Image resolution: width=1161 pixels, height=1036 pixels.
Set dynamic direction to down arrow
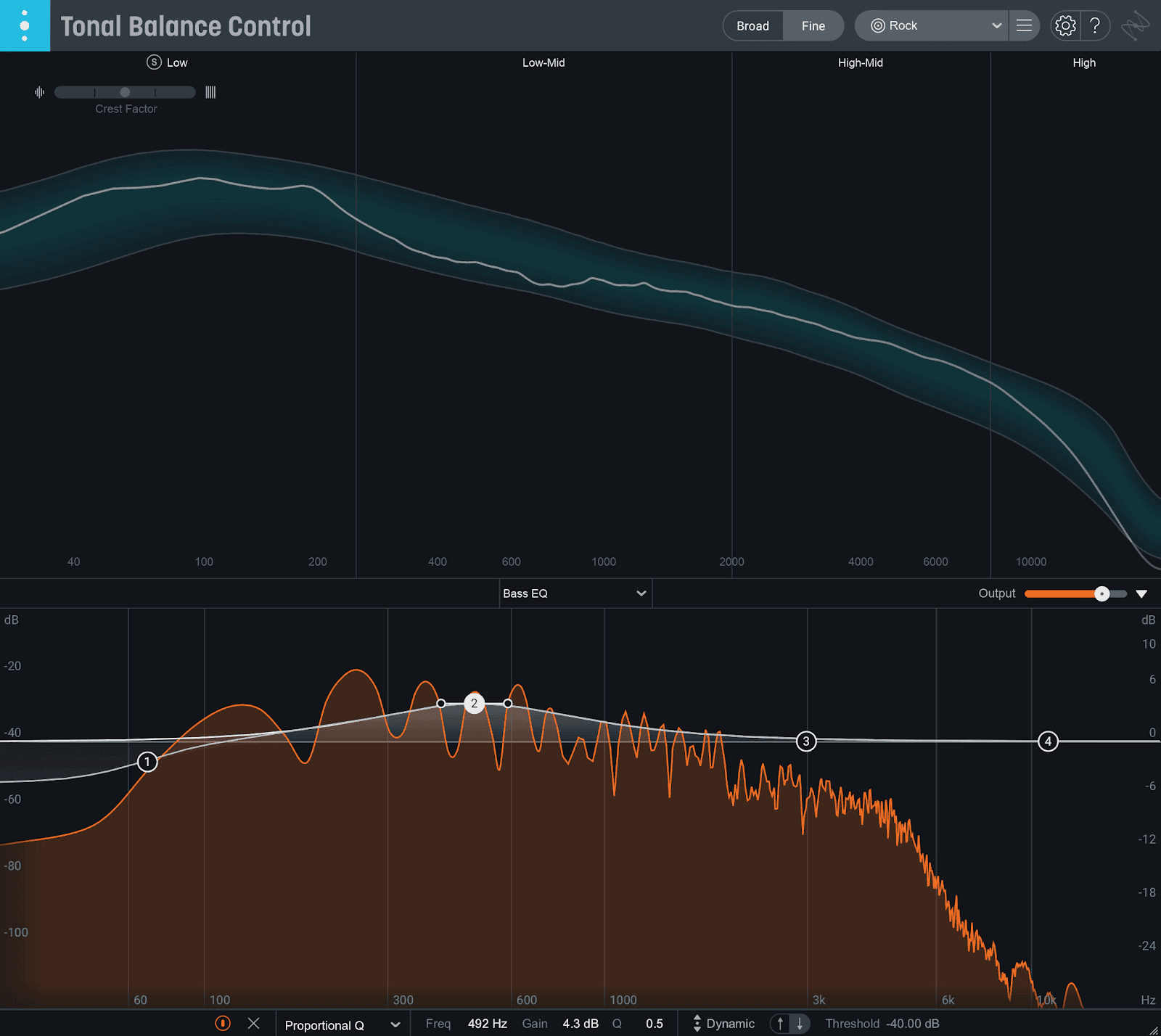pyautogui.click(x=800, y=1024)
